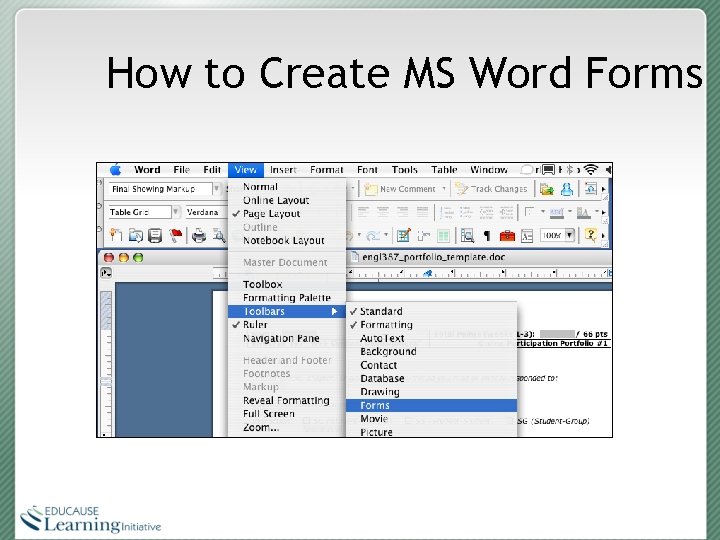The height and width of the screenshot is (540, 720).
Task: Click the yellow Help question mark icon
Action: tap(591, 235)
